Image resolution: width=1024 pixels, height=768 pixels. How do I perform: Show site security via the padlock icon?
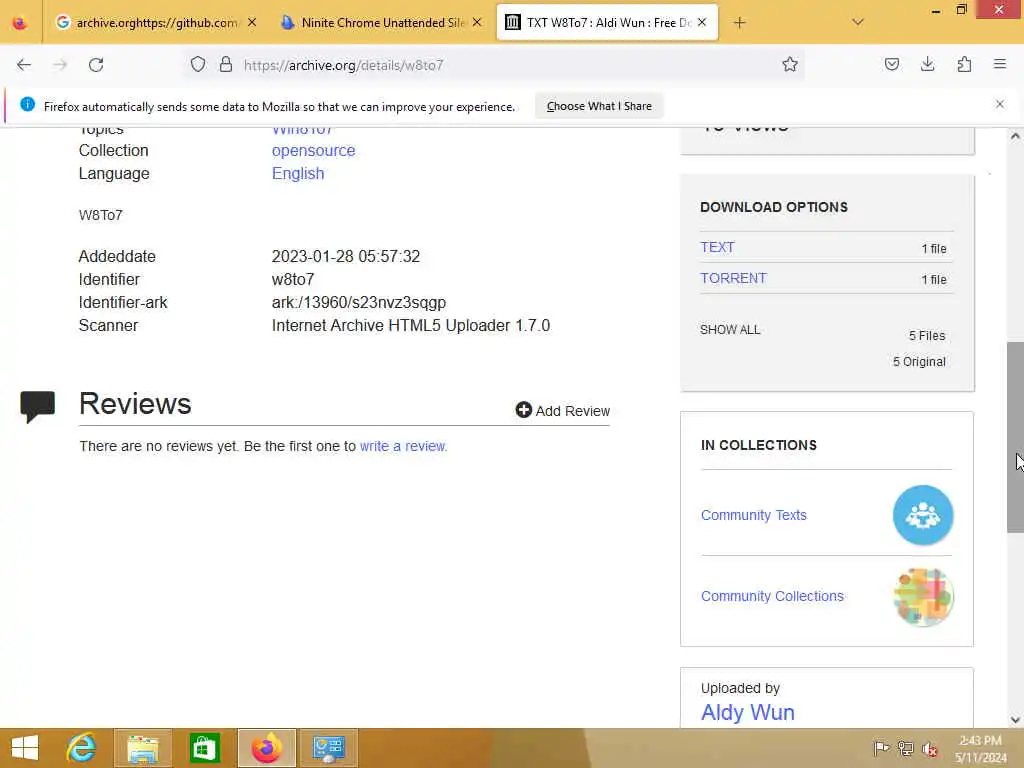226,65
